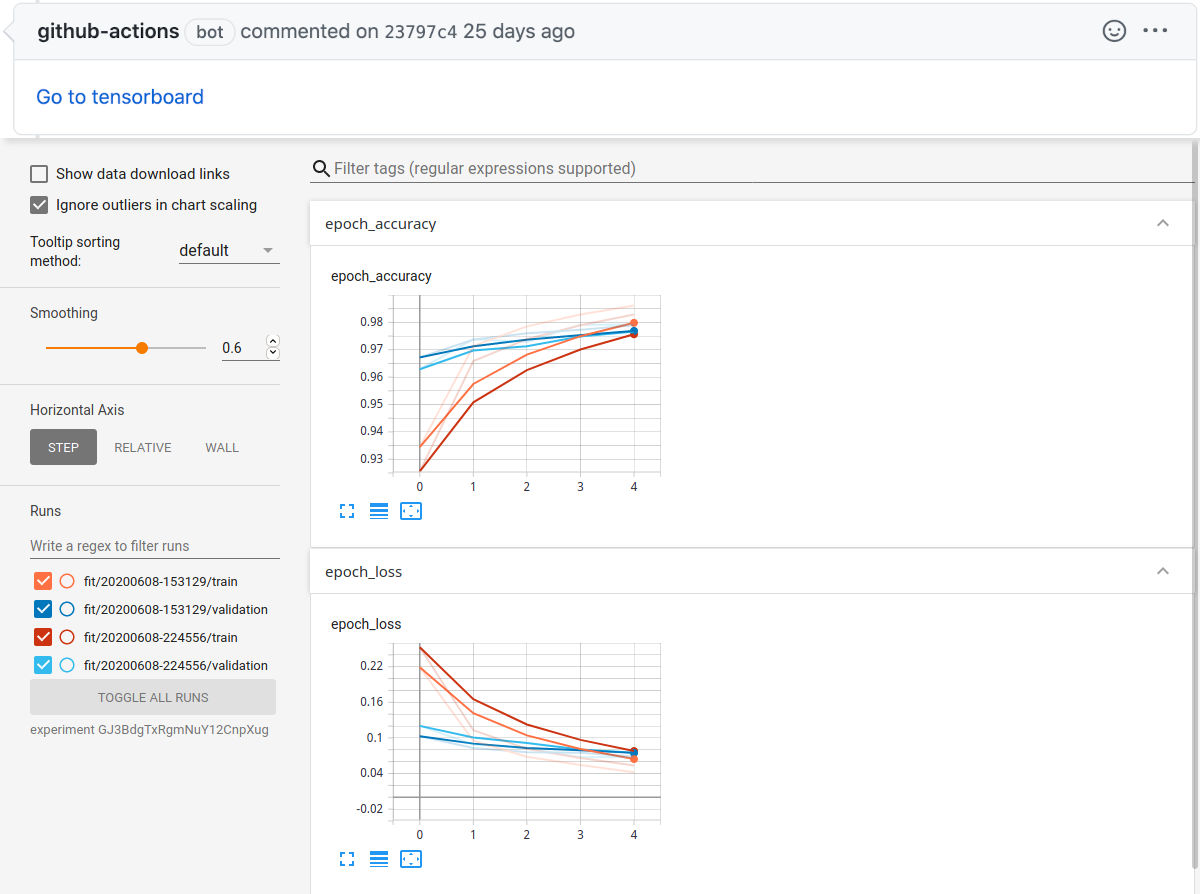Enable the Show data download links checkbox

pos(38,173)
